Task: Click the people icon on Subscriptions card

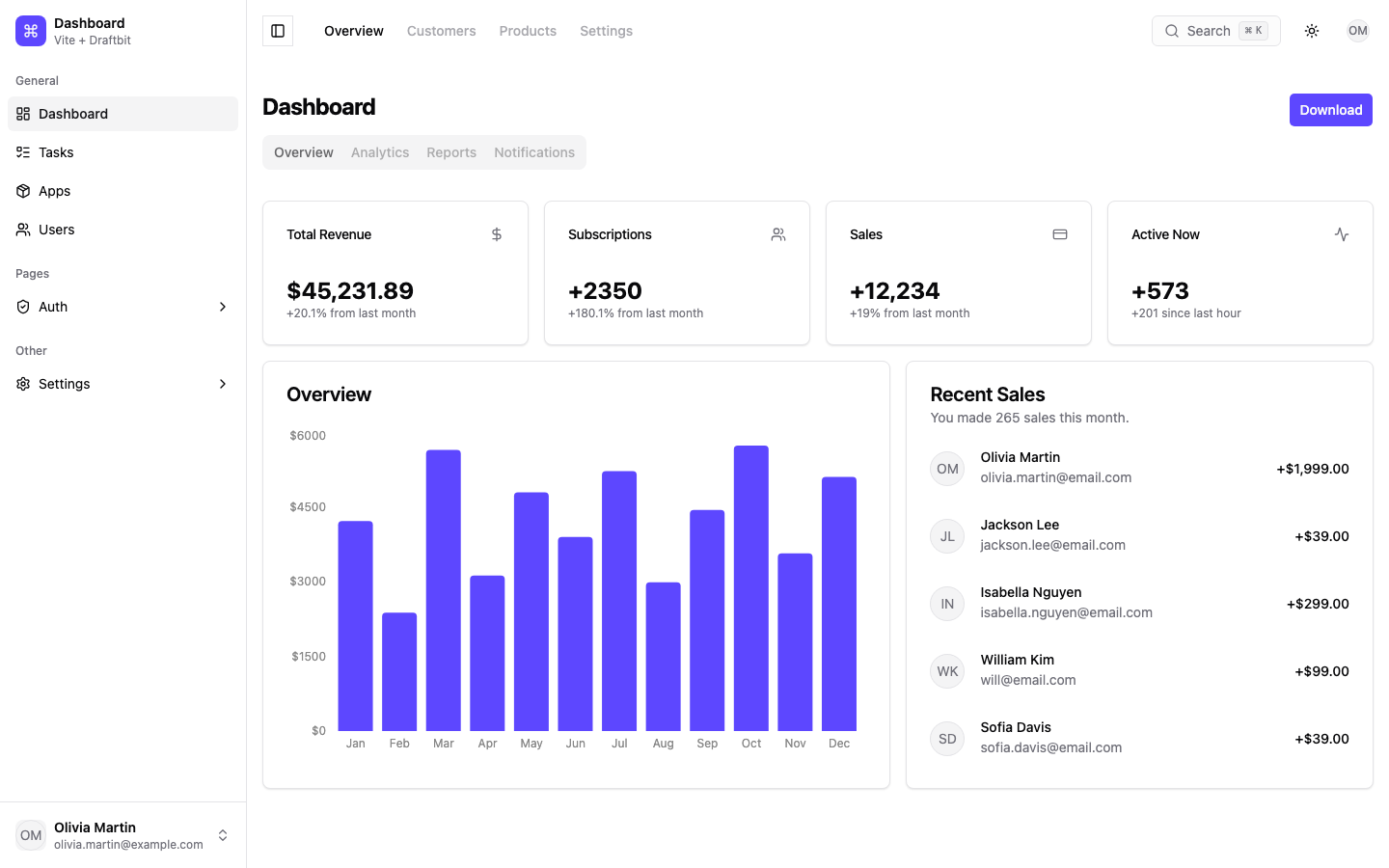Action: (778, 234)
